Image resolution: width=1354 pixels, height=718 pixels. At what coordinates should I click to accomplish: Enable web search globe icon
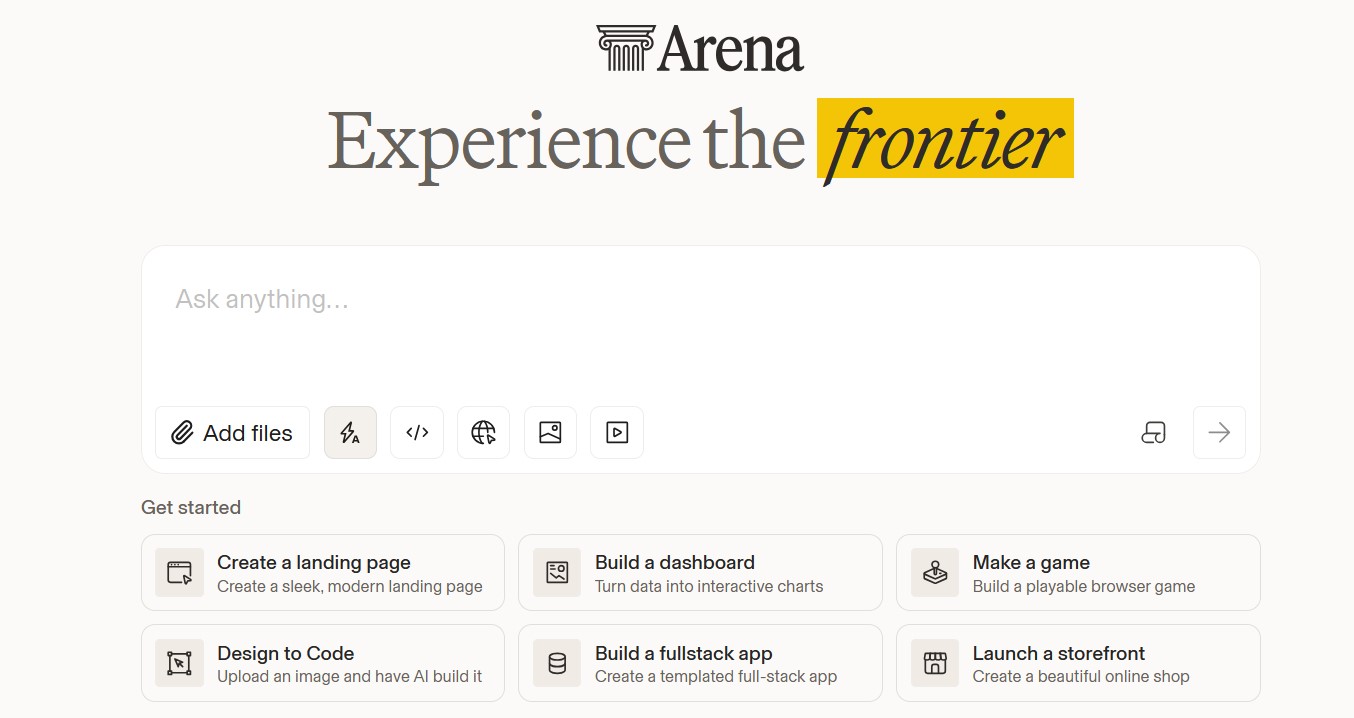[484, 432]
